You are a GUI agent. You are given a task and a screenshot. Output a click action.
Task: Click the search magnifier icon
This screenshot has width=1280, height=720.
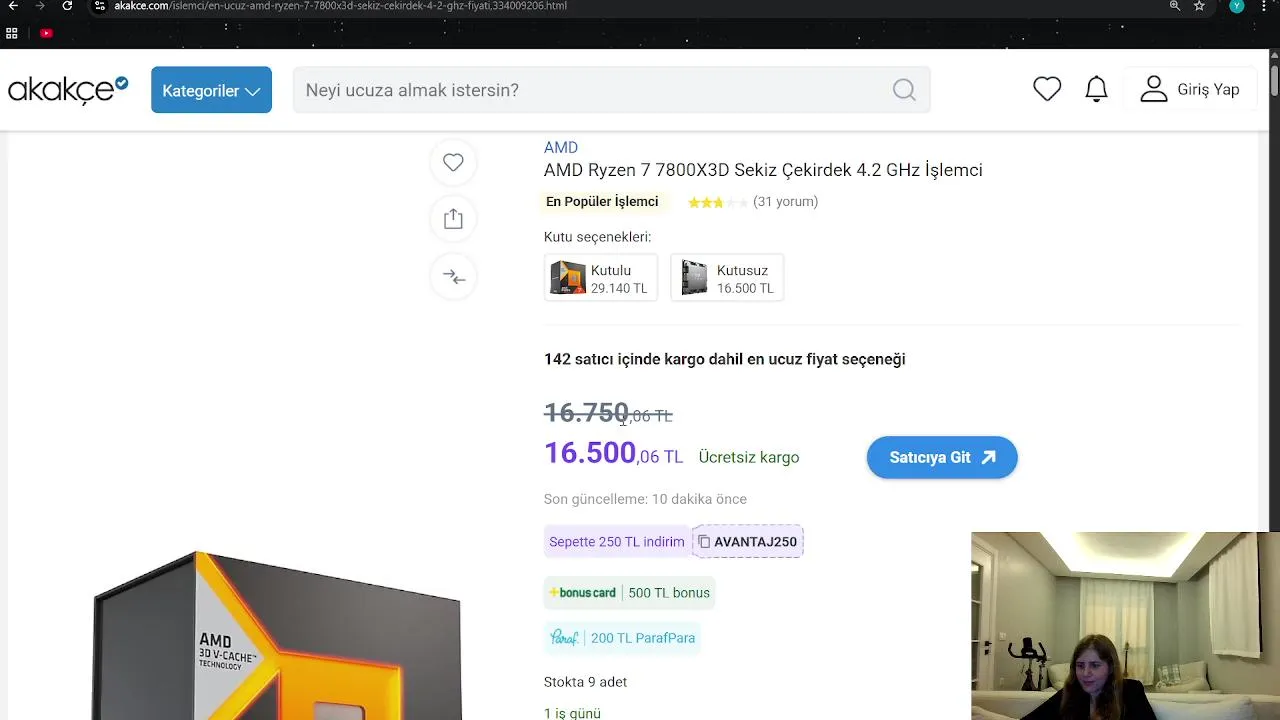coord(904,90)
